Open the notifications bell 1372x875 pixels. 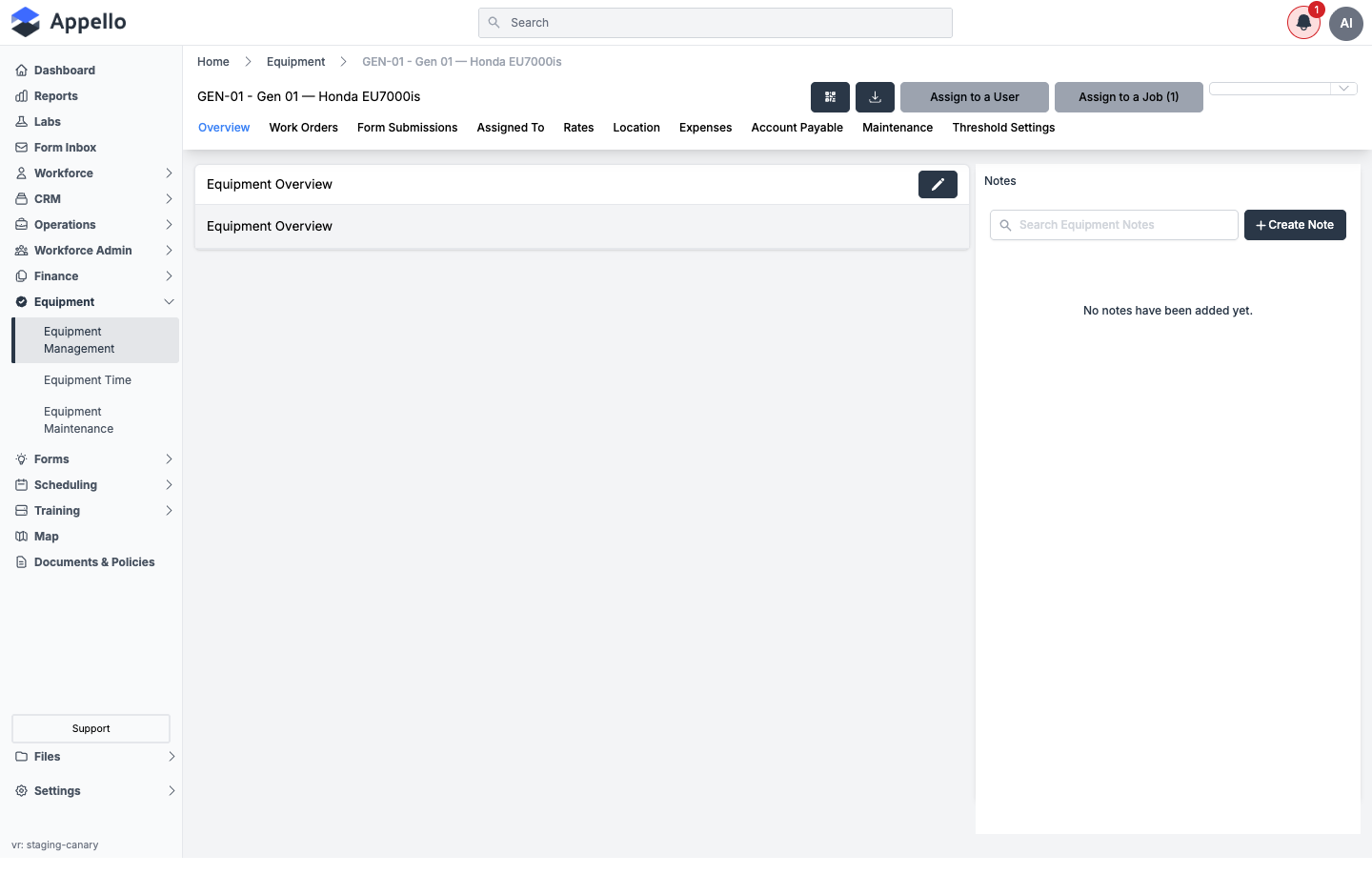click(1303, 23)
